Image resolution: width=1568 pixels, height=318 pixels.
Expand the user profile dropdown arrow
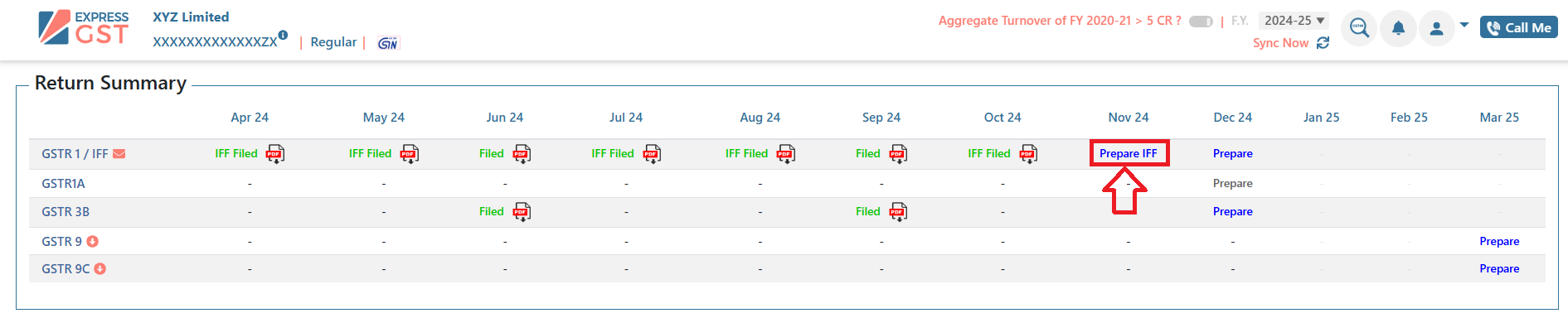(x=1464, y=25)
